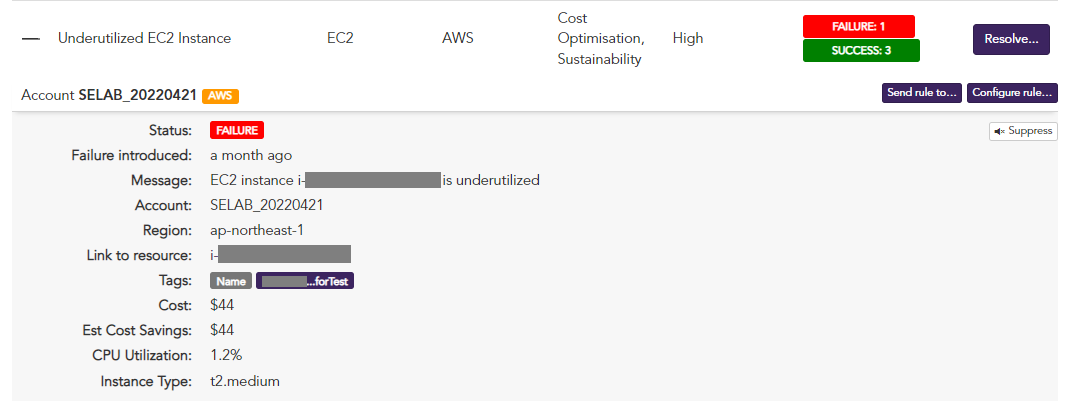Click the red FAILURE: 1 badge
The image size is (1069, 401).
[x=858, y=26]
